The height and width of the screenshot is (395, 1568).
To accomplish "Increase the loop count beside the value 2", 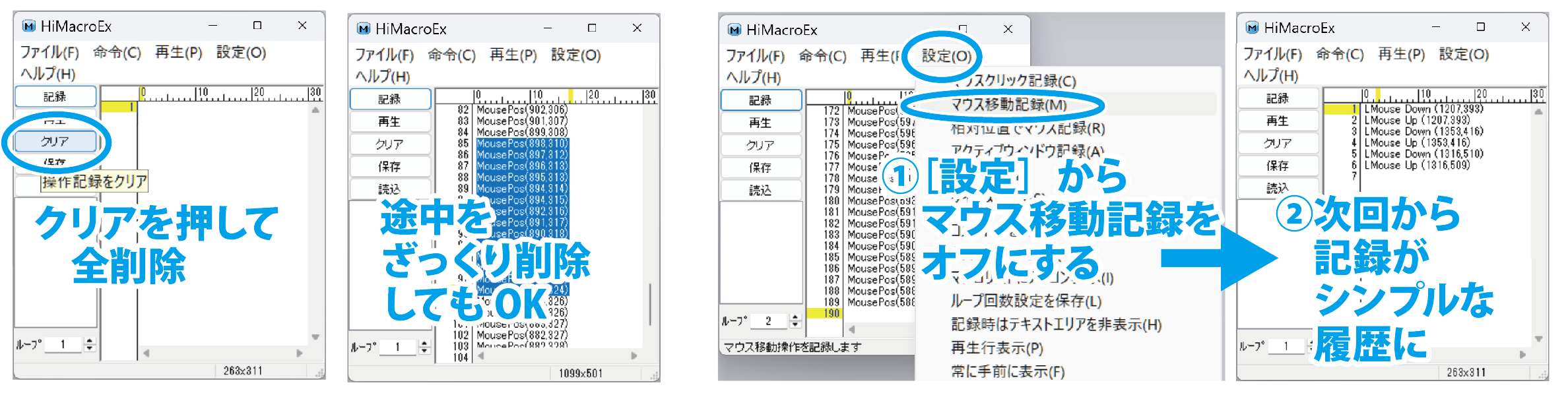I will [x=795, y=317].
